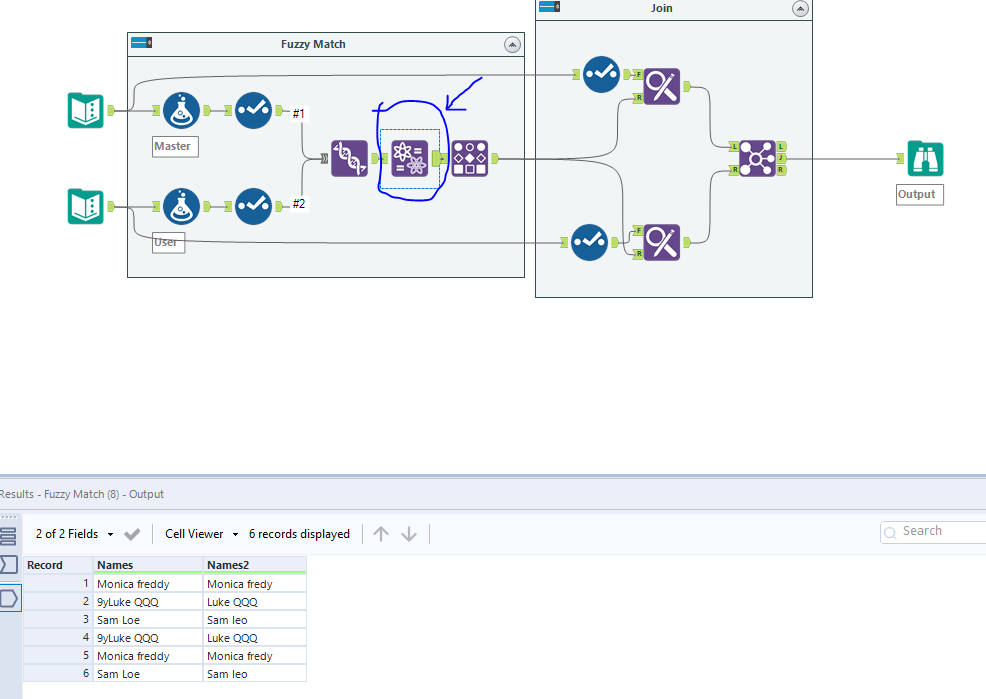Select cell '9yLuke QQQ' in record 4
Image resolution: width=986 pixels, height=699 pixels.
[148, 638]
